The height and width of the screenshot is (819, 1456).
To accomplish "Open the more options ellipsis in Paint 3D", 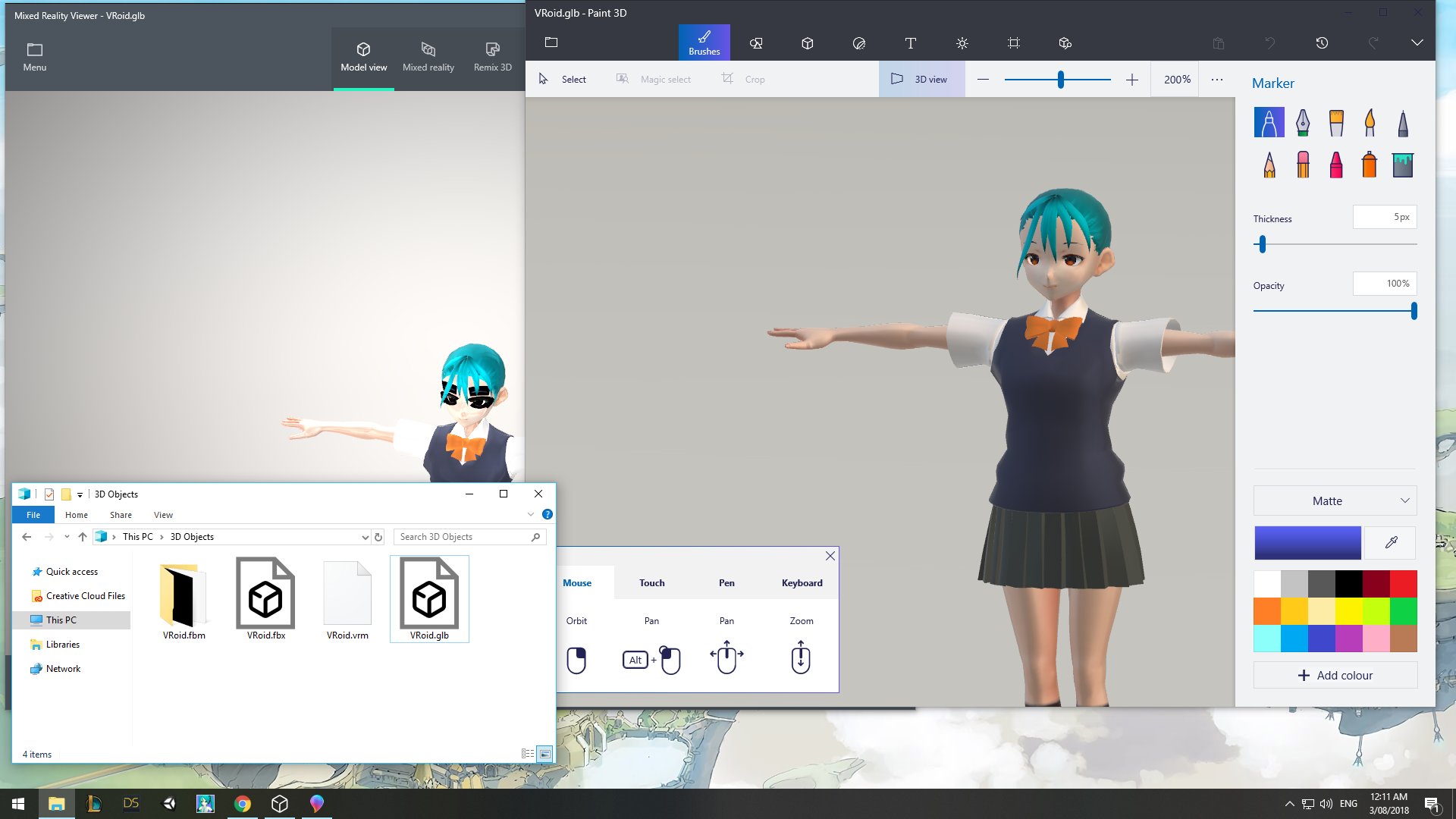I will tap(1217, 80).
